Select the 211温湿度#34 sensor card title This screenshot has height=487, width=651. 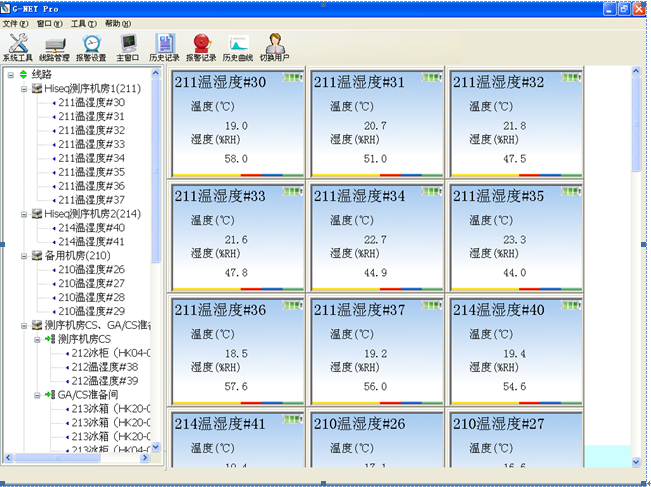(358, 196)
